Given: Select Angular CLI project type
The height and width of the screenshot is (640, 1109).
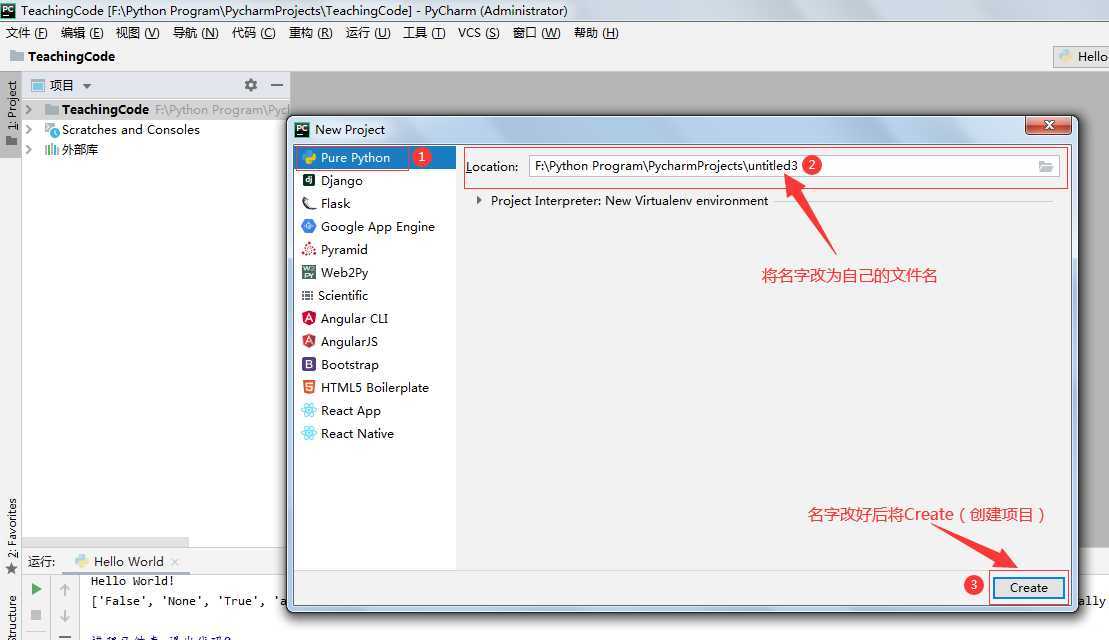Looking at the screenshot, I should 354,318.
